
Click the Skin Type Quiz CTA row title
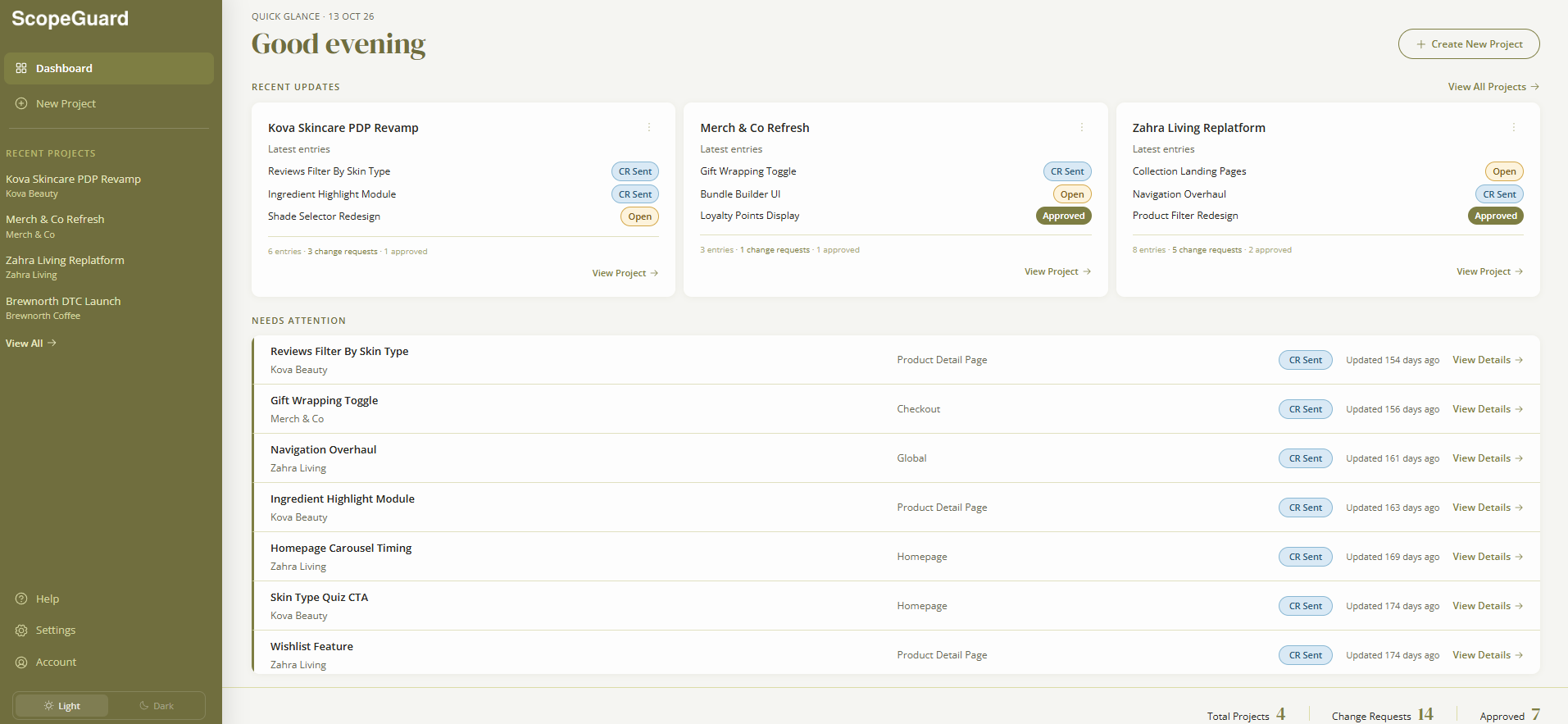pos(320,598)
